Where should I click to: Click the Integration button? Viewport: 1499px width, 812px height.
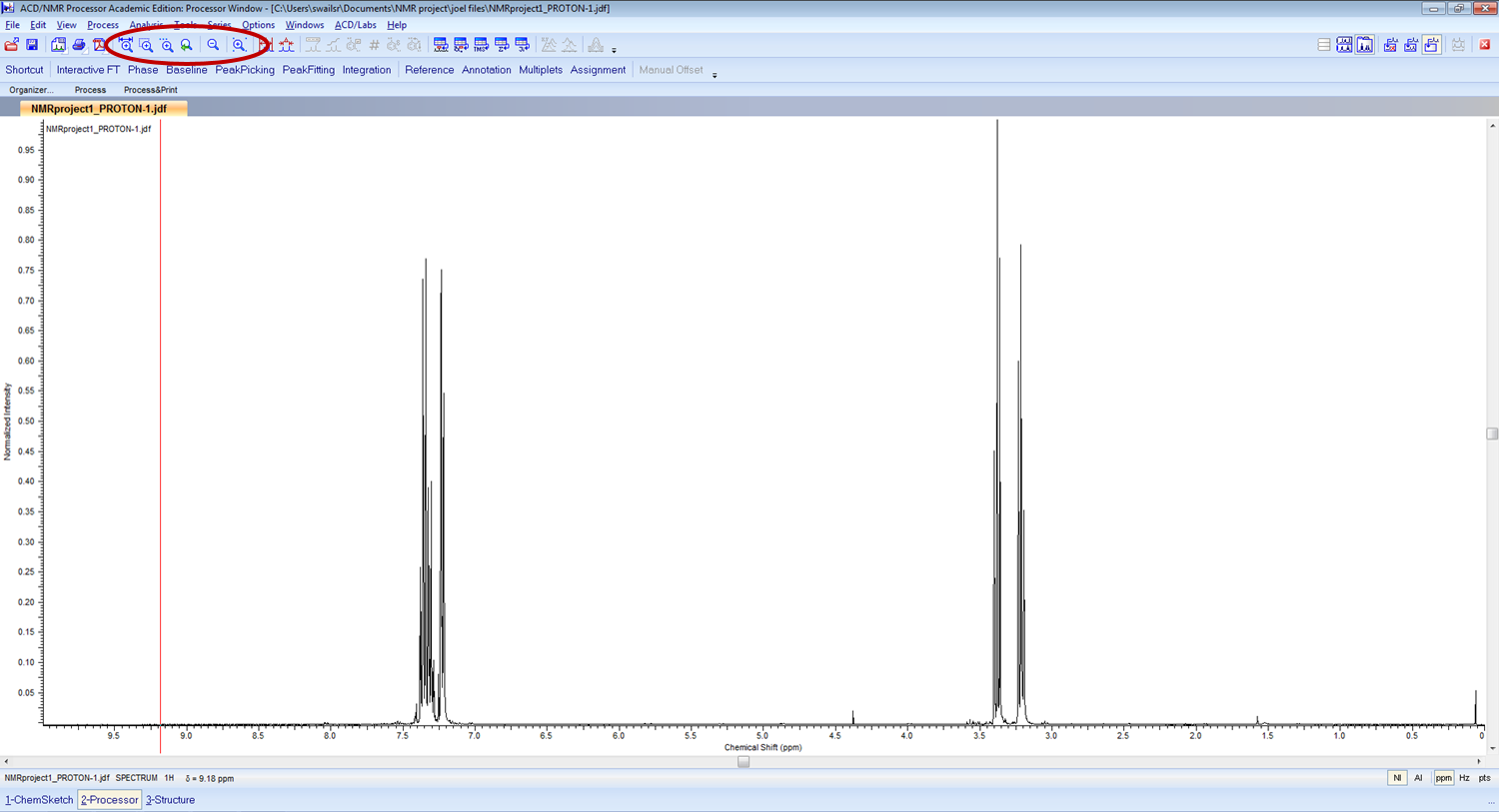(367, 70)
